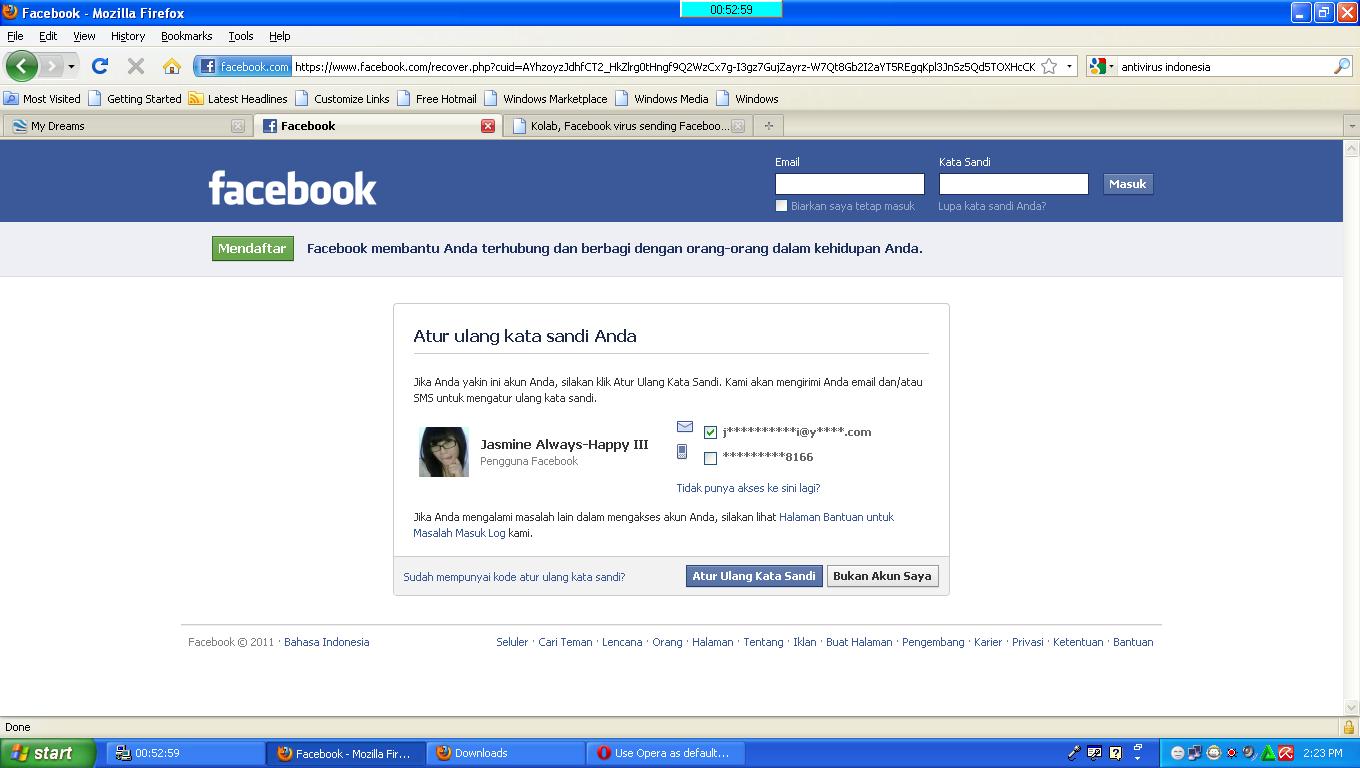This screenshot has width=1360, height=768.
Task: Open the Tools menu
Action: pos(241,36)
